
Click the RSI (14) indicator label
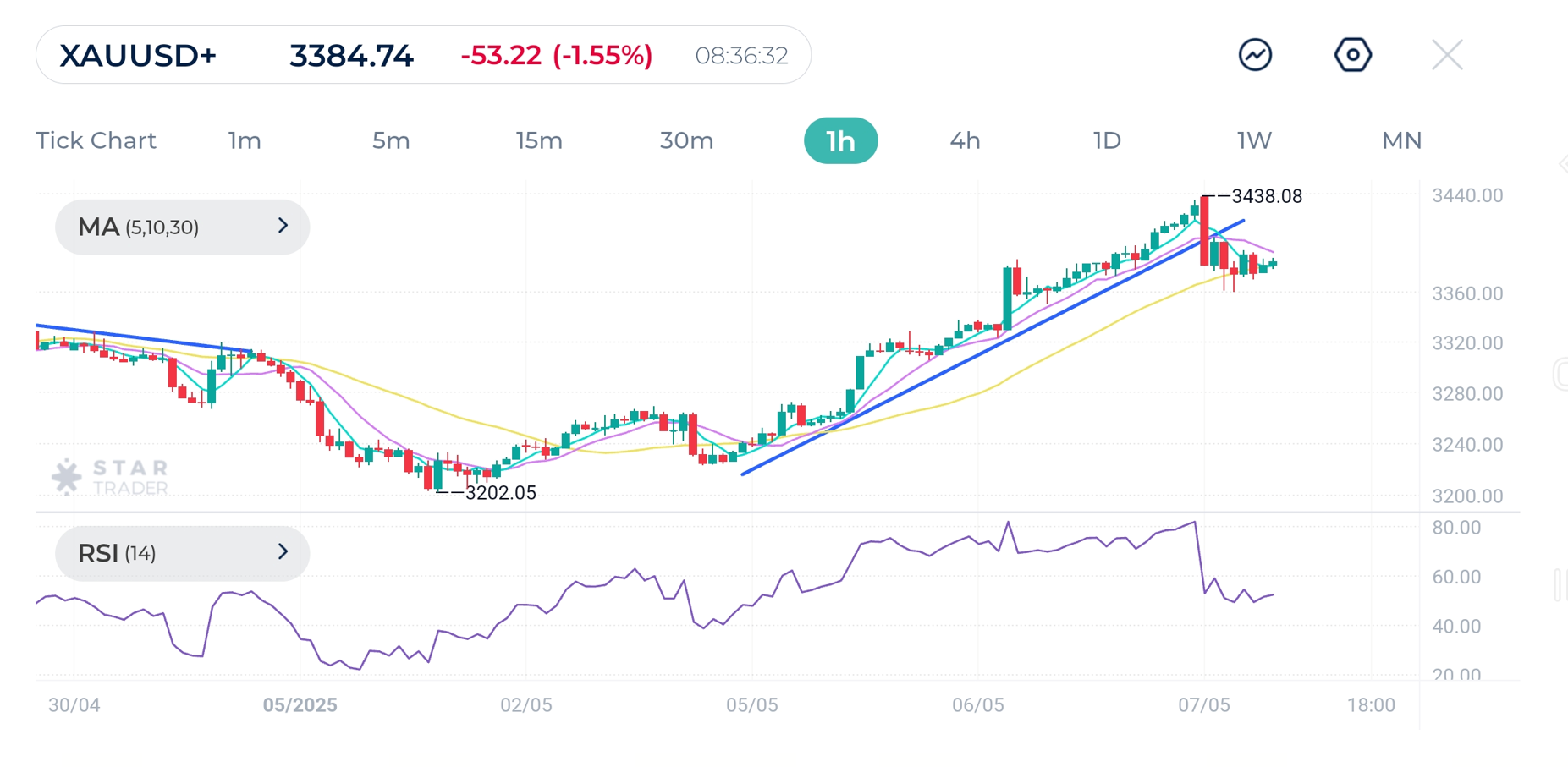pyautogui.click(x=118, y=553)
